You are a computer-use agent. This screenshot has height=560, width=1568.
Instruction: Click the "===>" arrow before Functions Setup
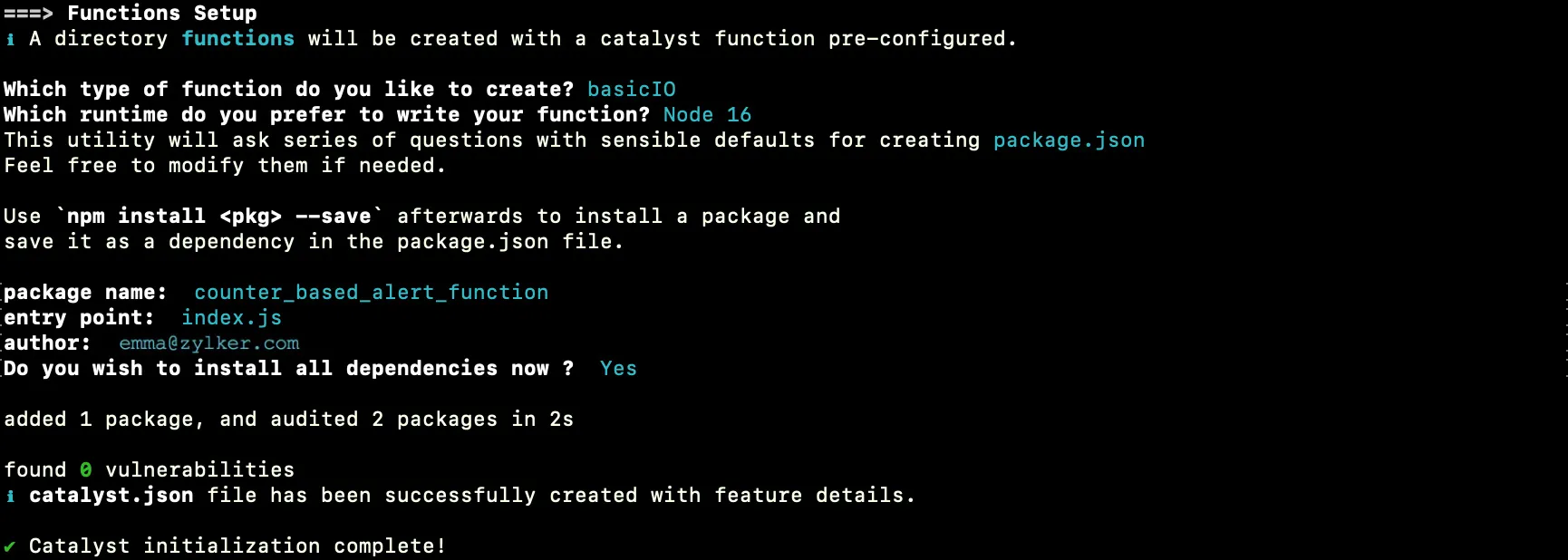(x=28, y=14)
